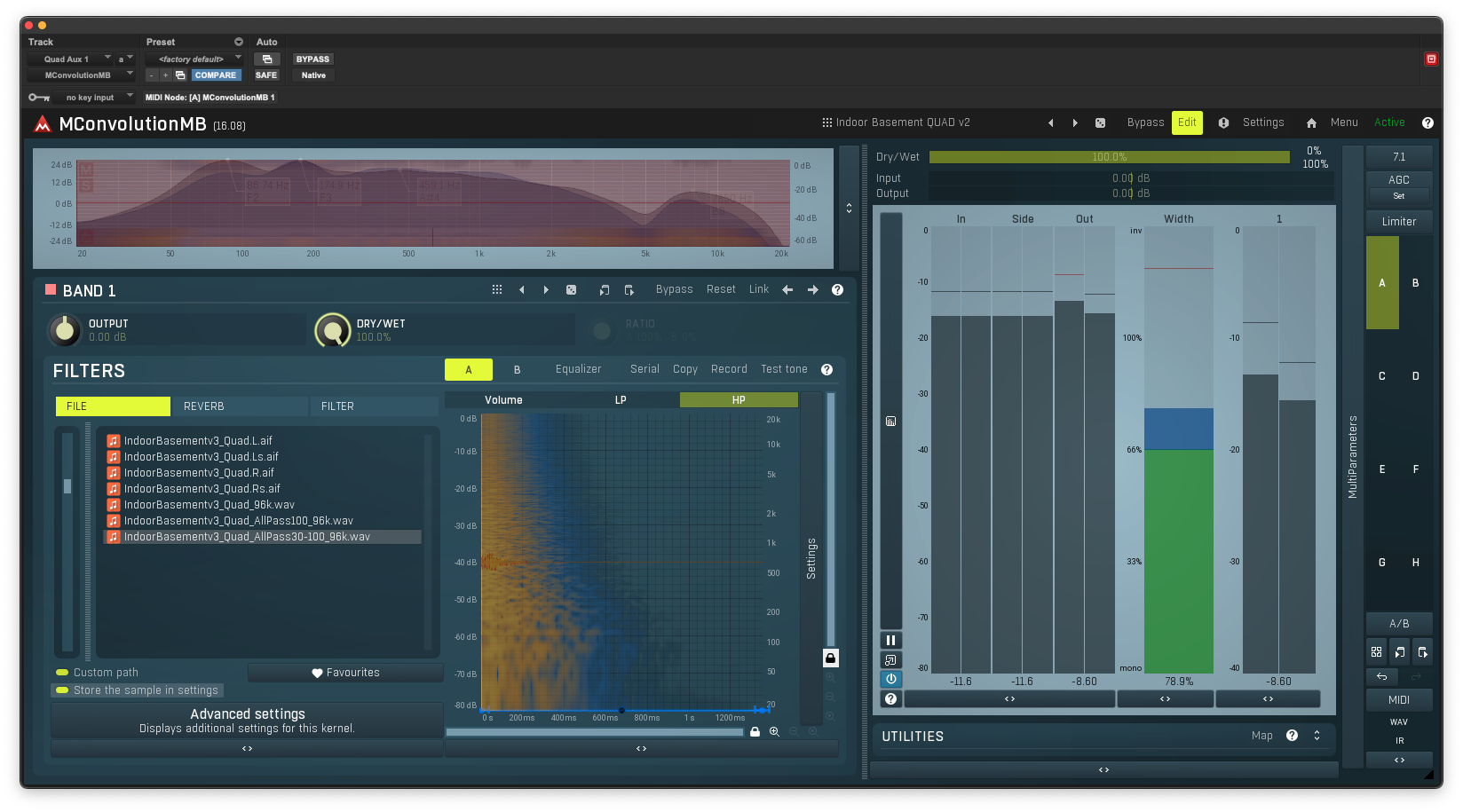Screen dimensions: 1463x812
Task: Zoom in the spectrogram with magnifier icon
Action: pos(774,732)
